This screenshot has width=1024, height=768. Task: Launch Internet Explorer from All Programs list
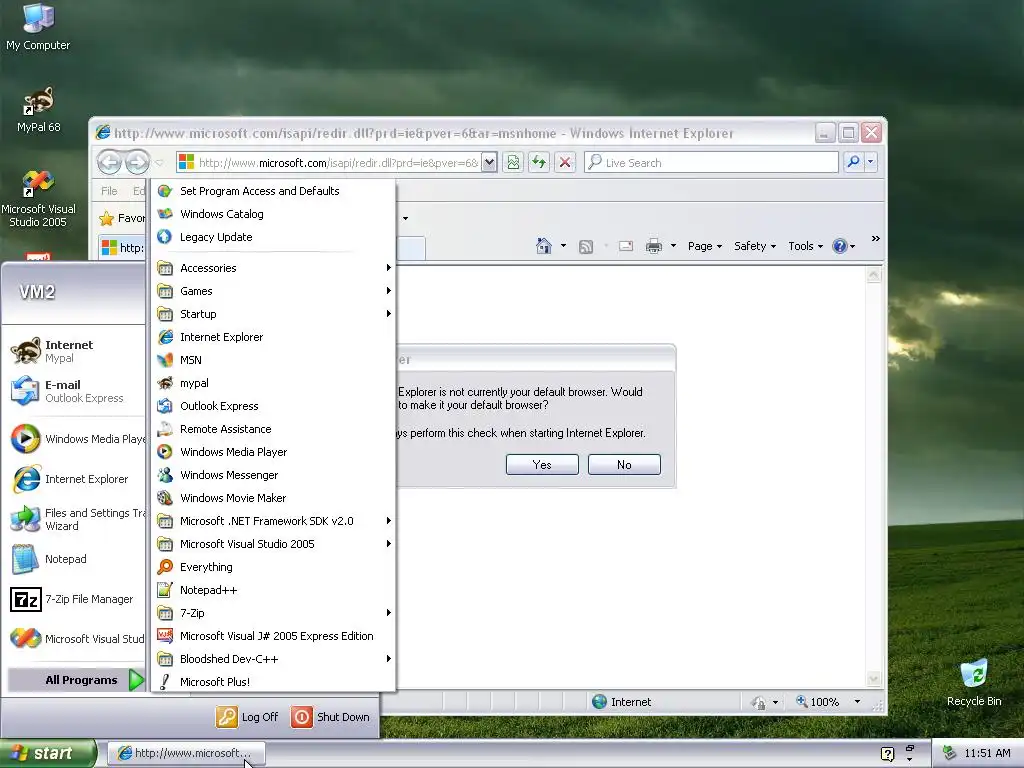[274, 337]
